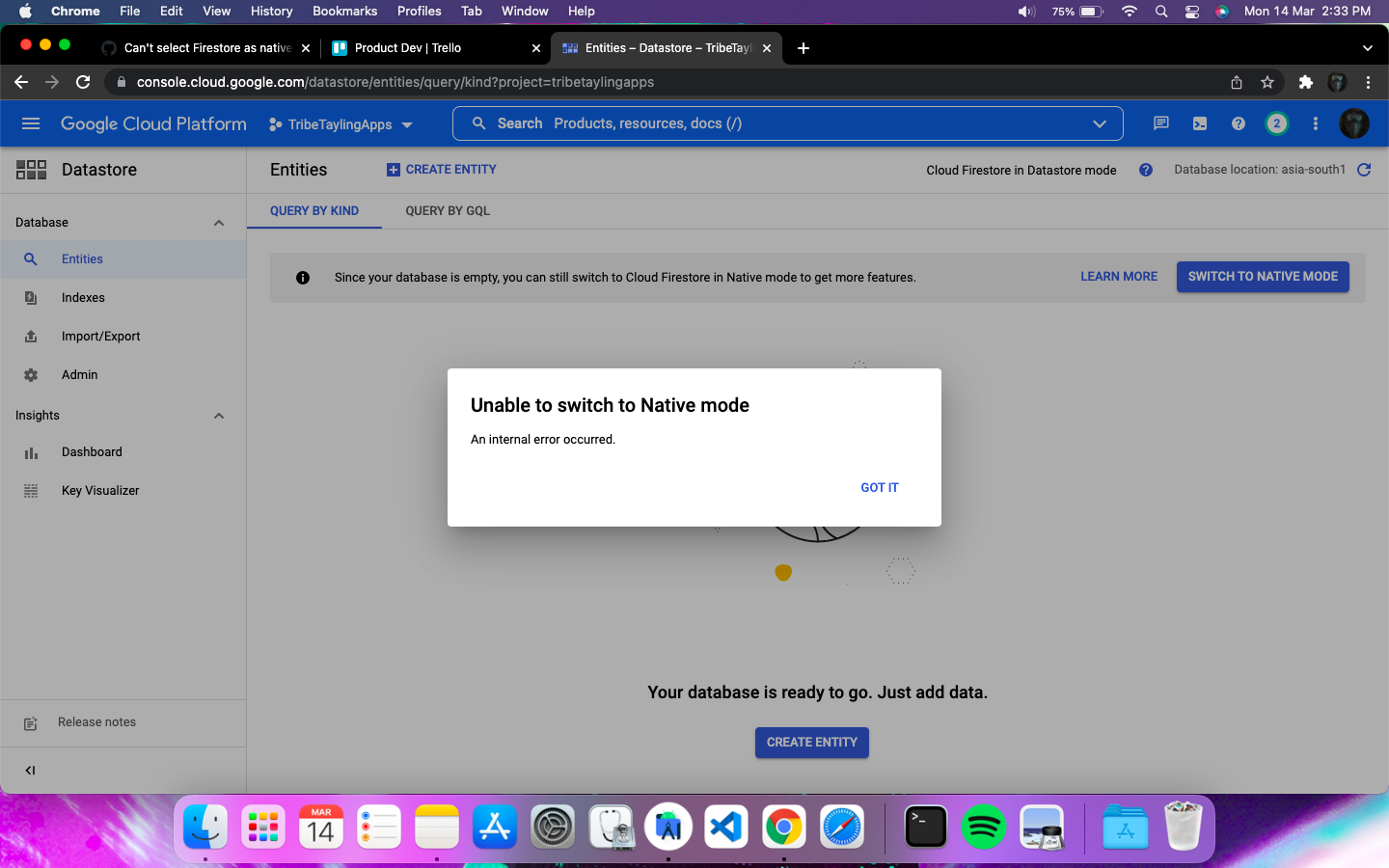Viewport: 1389px width, 868px height.
Task: Collapse the Database section in the sidebar
Action: click(219, 222)
